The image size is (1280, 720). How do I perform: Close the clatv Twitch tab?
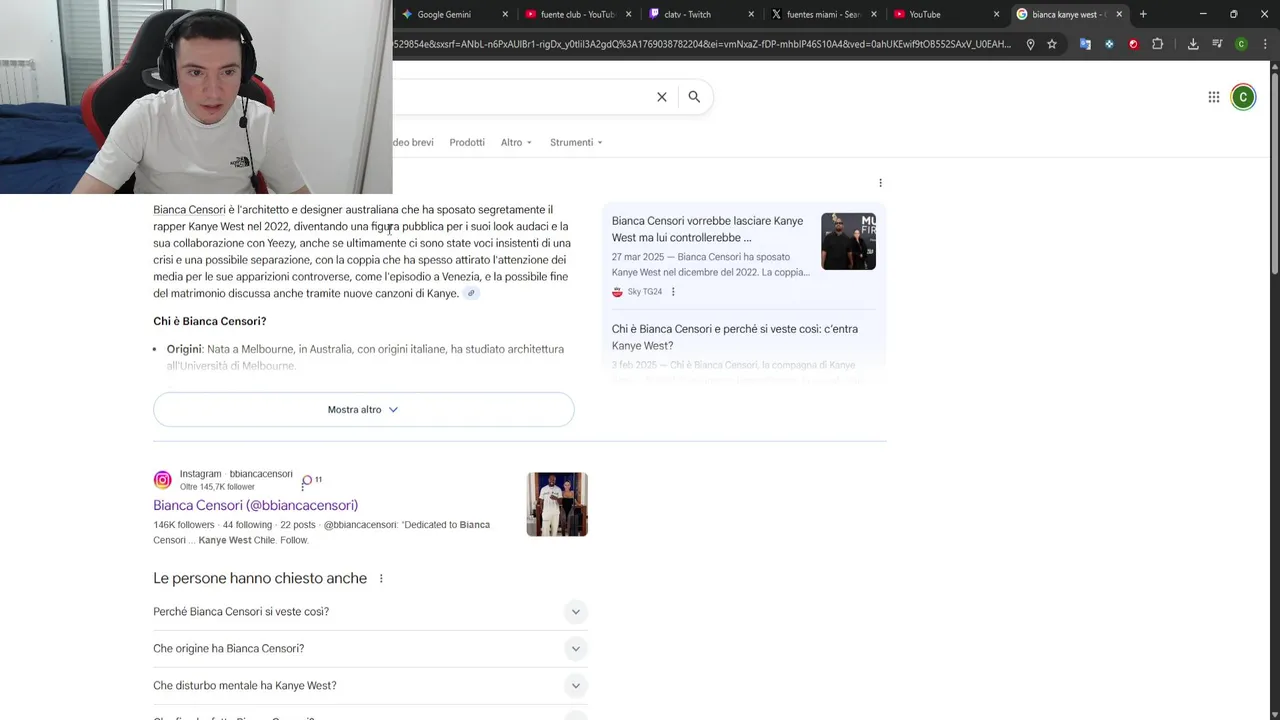coord(751,14)
